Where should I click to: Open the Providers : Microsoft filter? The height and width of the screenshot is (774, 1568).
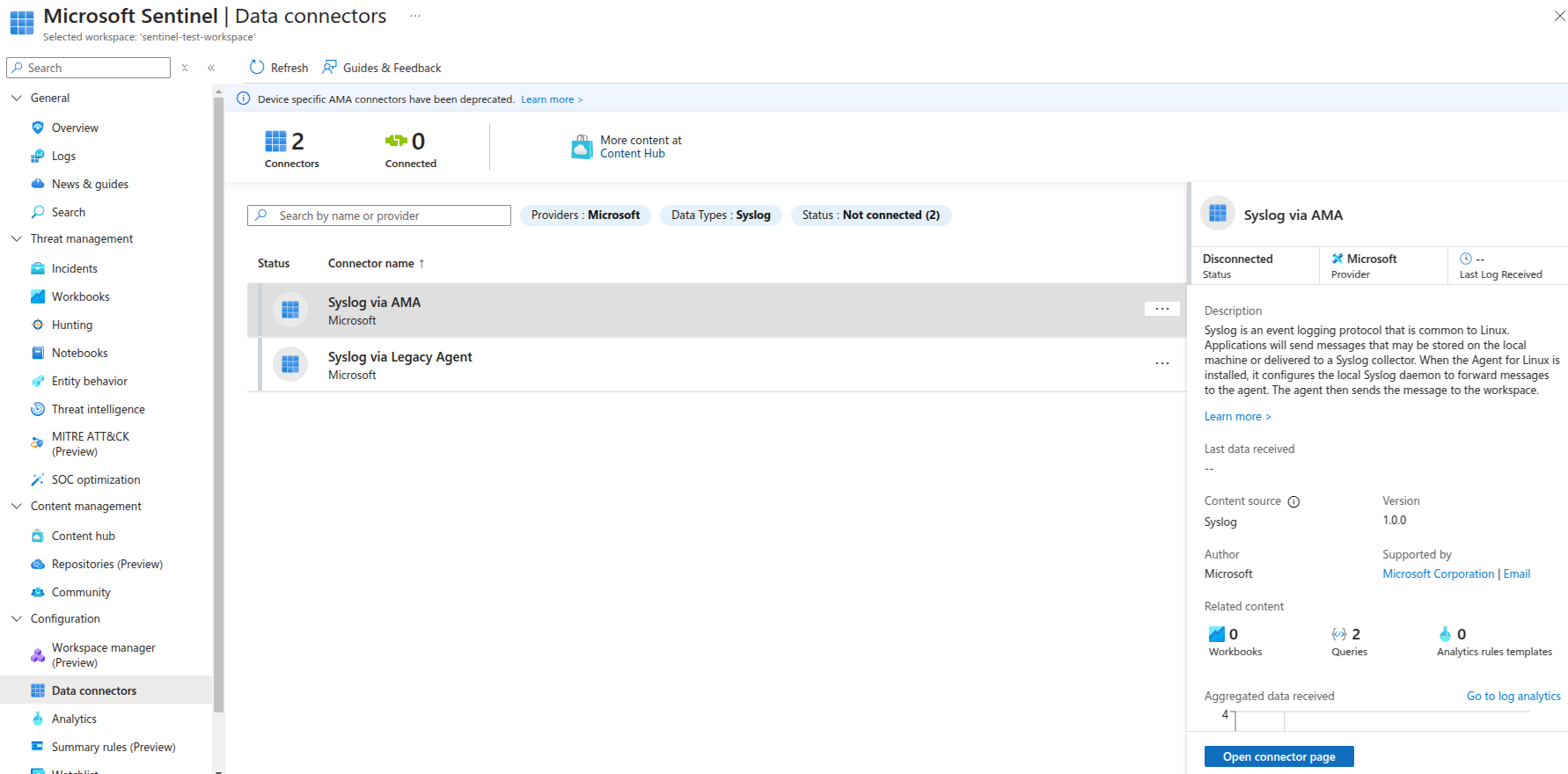(x=586, y=215)
